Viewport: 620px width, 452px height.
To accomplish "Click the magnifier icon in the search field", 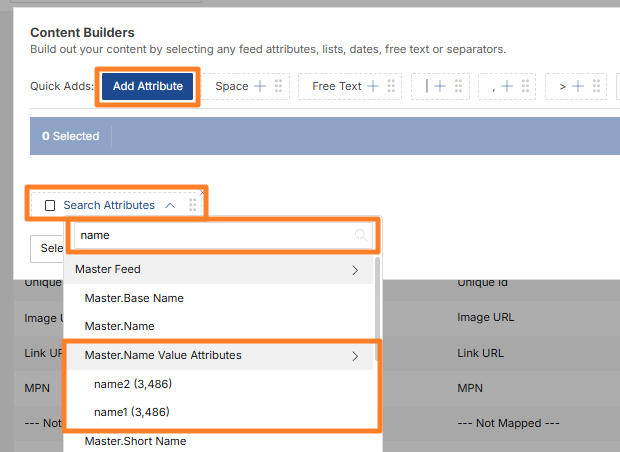I will pos(360,235).
